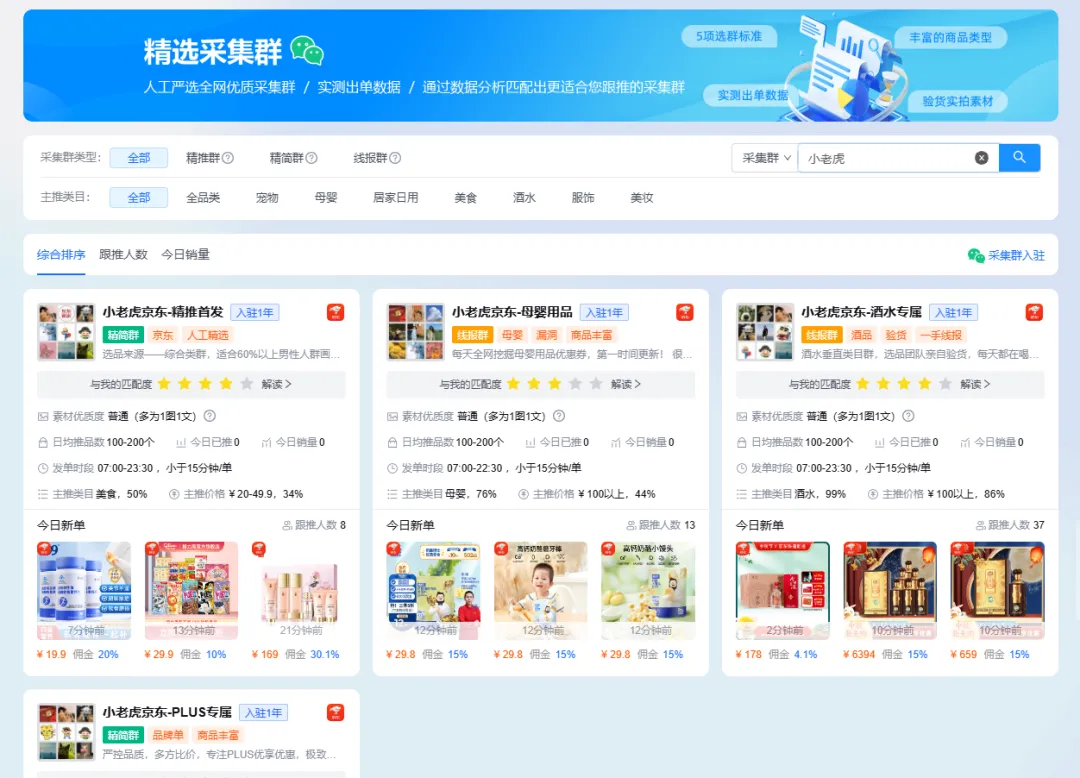1080x778 pixels.
Task: Click JD red icon on 母婴用品 card
Action: (685, 313)
